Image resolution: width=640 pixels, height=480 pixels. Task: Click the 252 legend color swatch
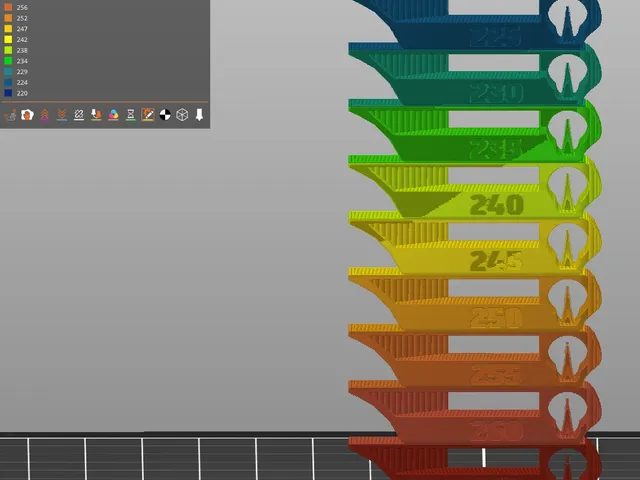pyautogui.click(x=8, y=18)
